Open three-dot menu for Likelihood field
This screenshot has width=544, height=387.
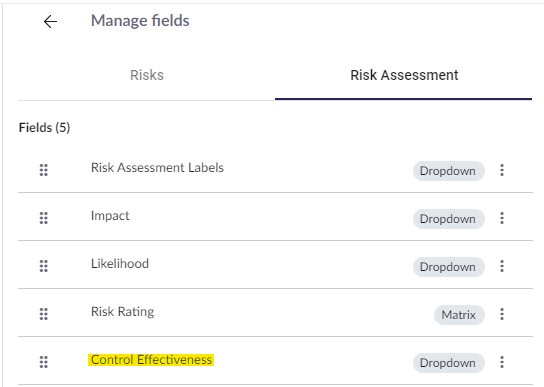coord(502,266)
